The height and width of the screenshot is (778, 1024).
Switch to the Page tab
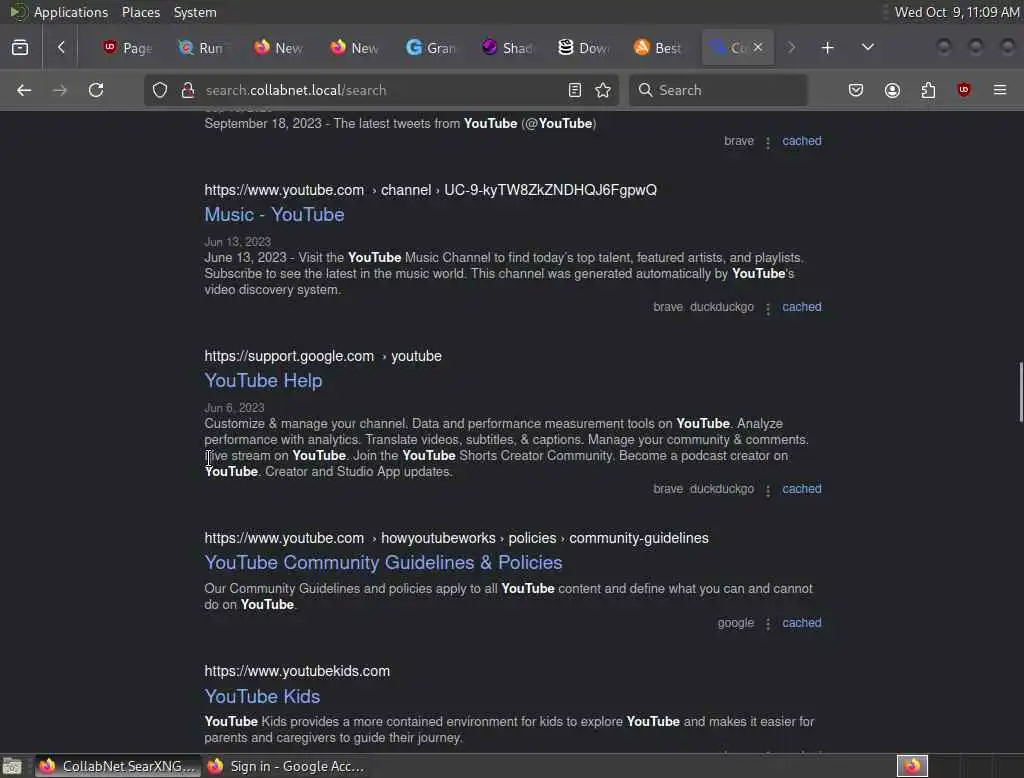tap(127, 48)
